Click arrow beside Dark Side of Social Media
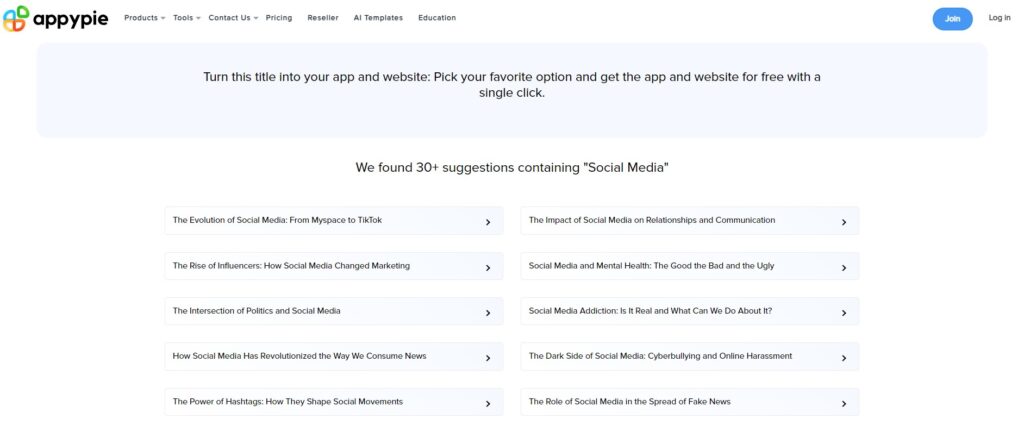The width and height of the screenshot is (1024, 431). tap(843, 357)
